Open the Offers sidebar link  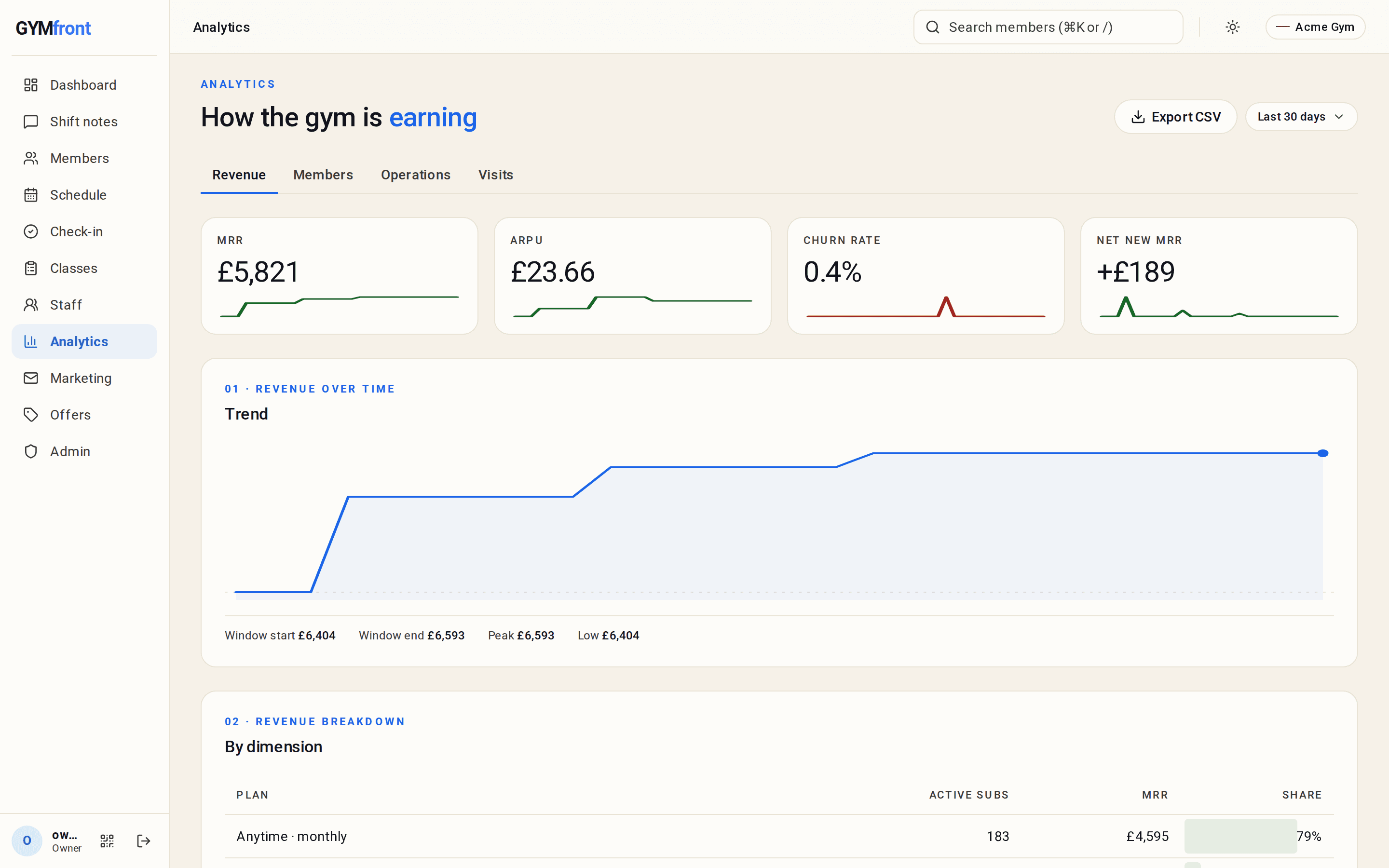(84, 415)
